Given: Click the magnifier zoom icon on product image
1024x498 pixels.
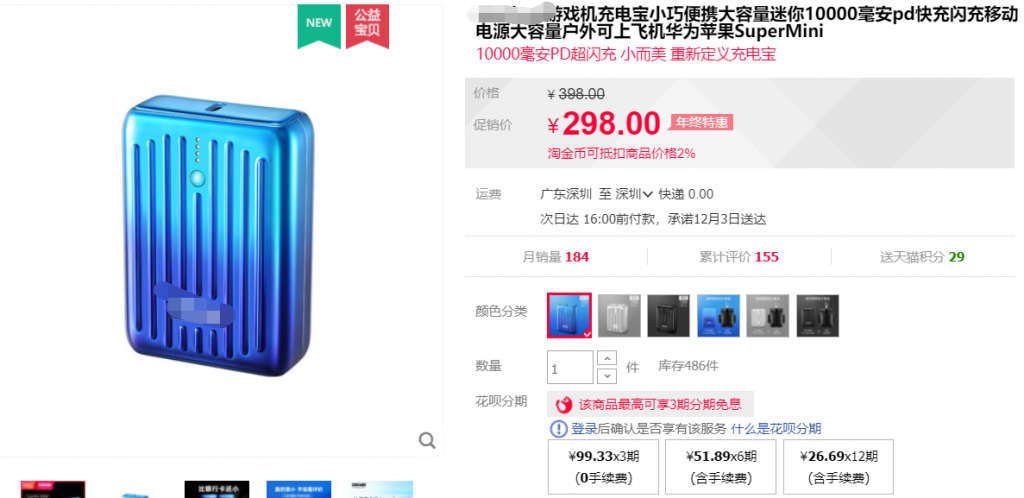Looking at the screenshot, I should point(427,441).
